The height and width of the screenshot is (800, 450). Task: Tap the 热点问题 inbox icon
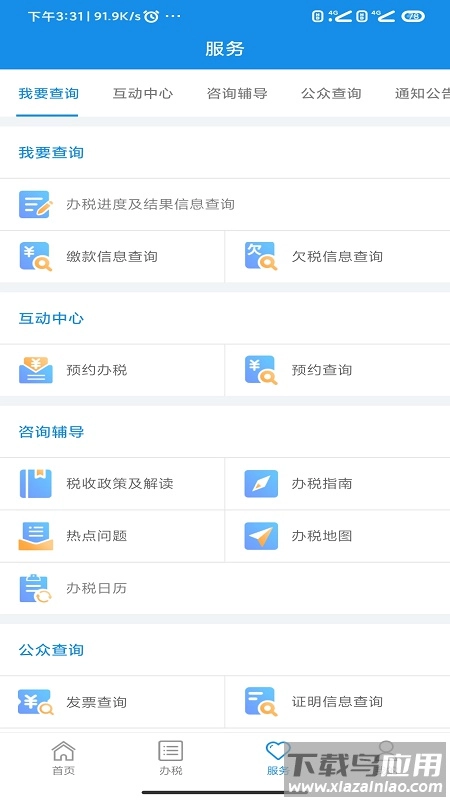click(x=36, y=536)
